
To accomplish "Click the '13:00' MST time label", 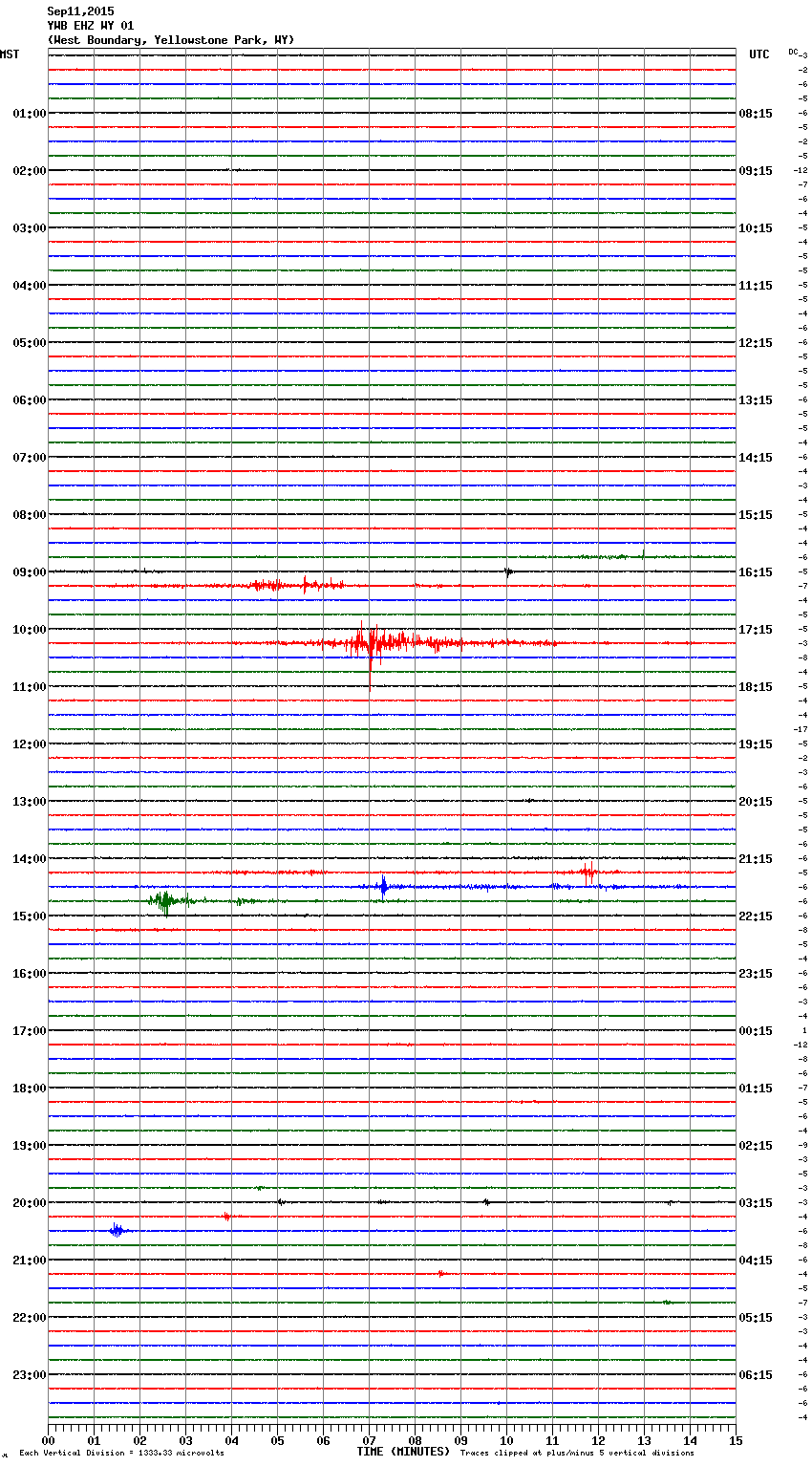I will [30, 802].
